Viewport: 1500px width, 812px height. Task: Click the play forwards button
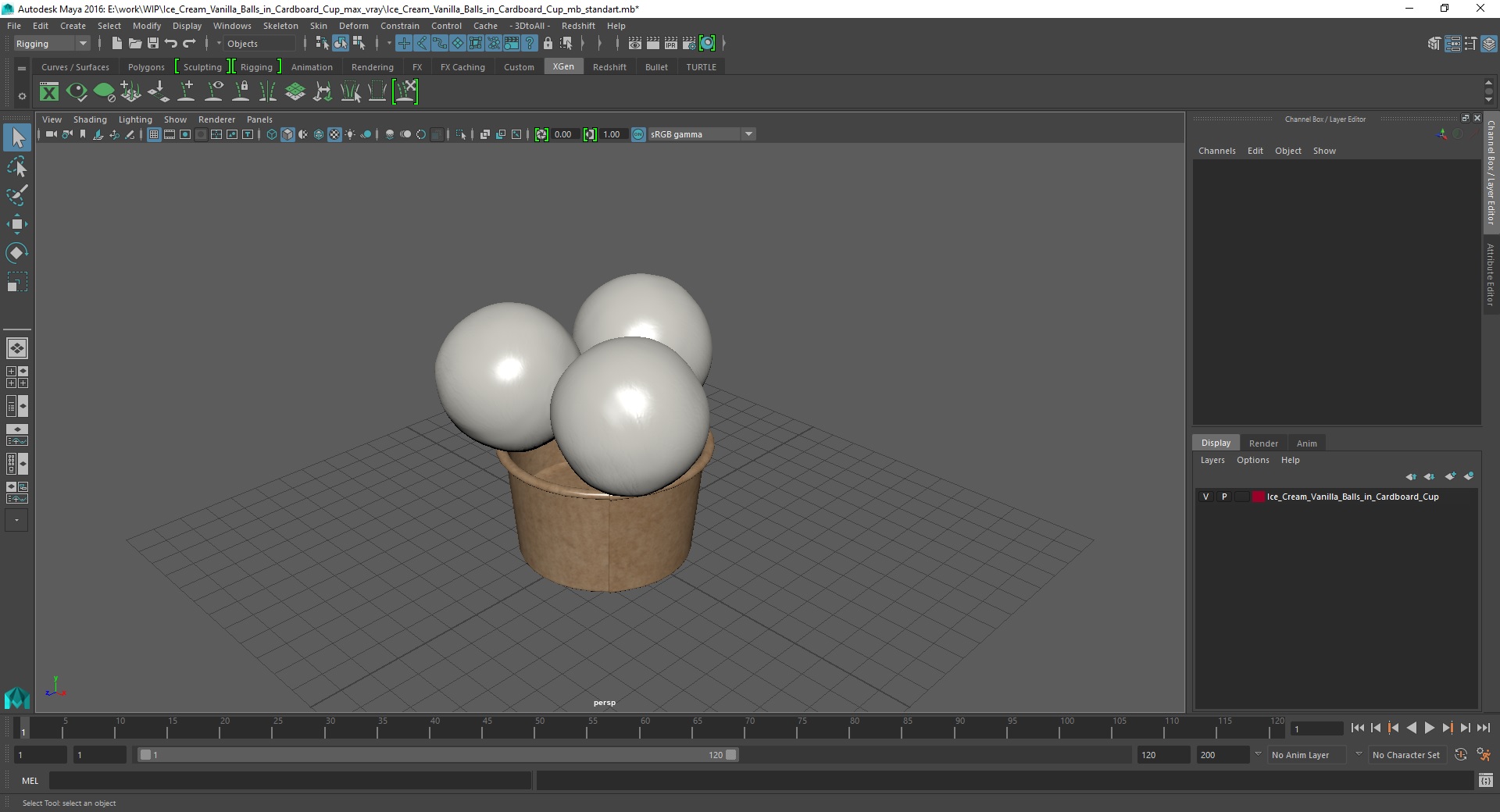(1430, 728)
